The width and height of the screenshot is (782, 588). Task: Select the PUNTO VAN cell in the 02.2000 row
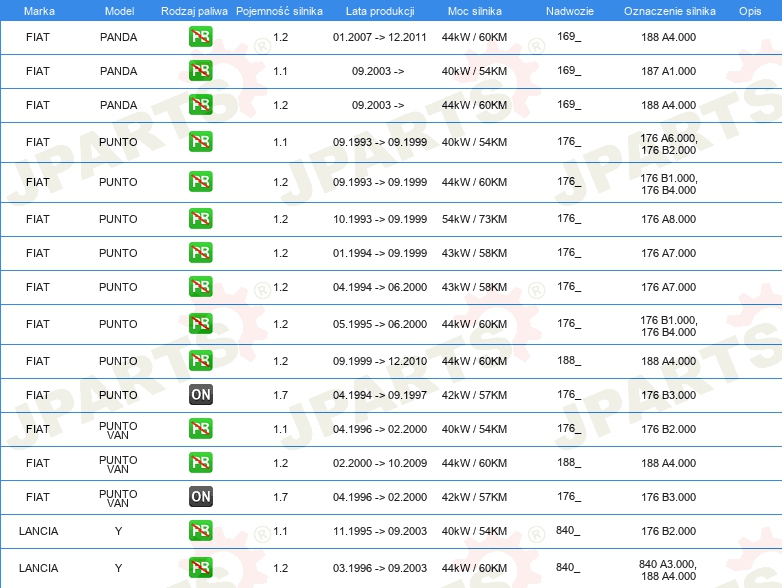118,464
